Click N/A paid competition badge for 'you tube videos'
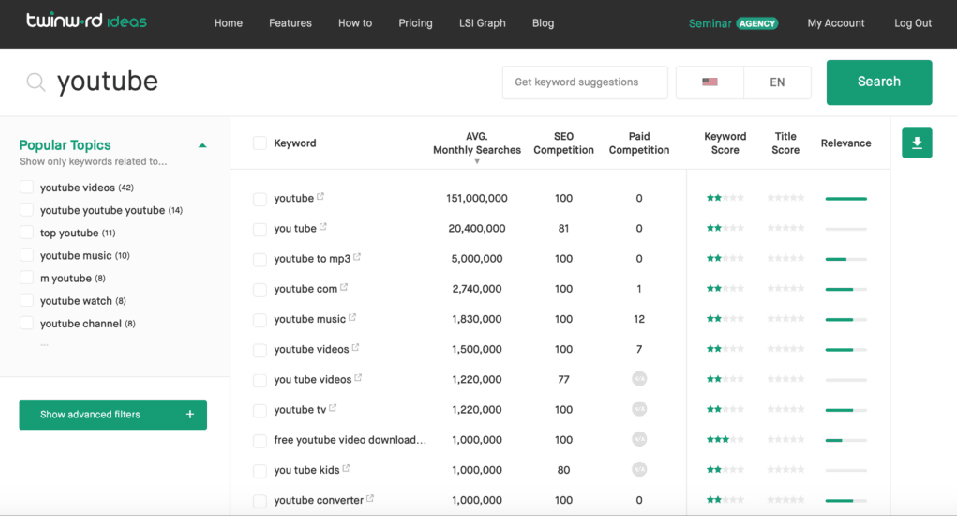Image resolution: width=957 pixels, height=516 pixels. point(639,379)
